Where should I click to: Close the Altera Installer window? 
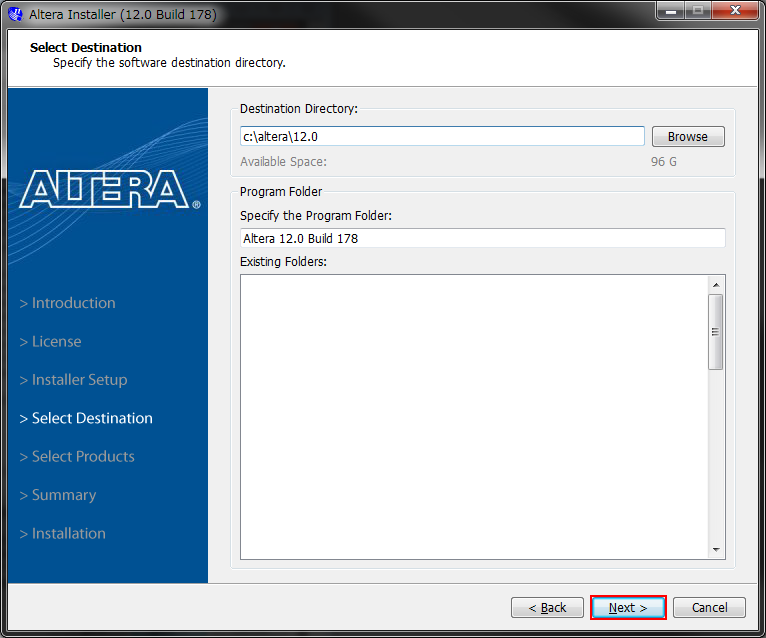coord(735,11)
